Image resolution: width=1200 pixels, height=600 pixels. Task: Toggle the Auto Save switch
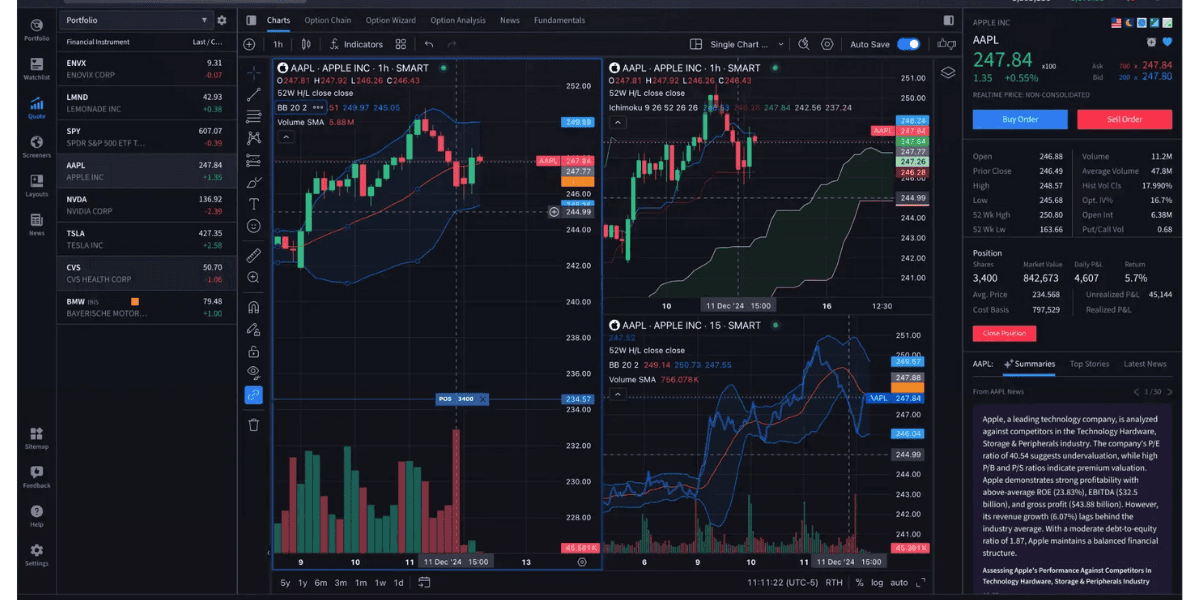tap(909, 44)
